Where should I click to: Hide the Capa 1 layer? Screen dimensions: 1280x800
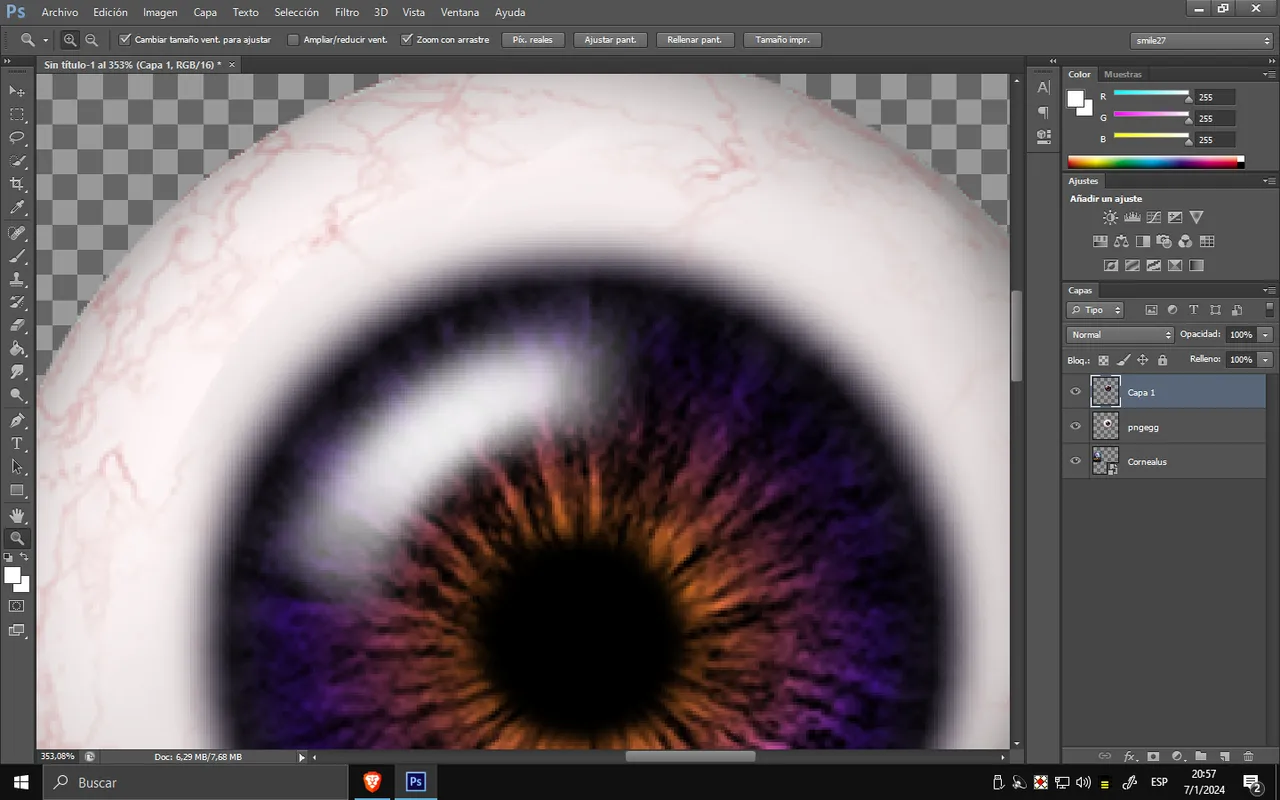1076,392
